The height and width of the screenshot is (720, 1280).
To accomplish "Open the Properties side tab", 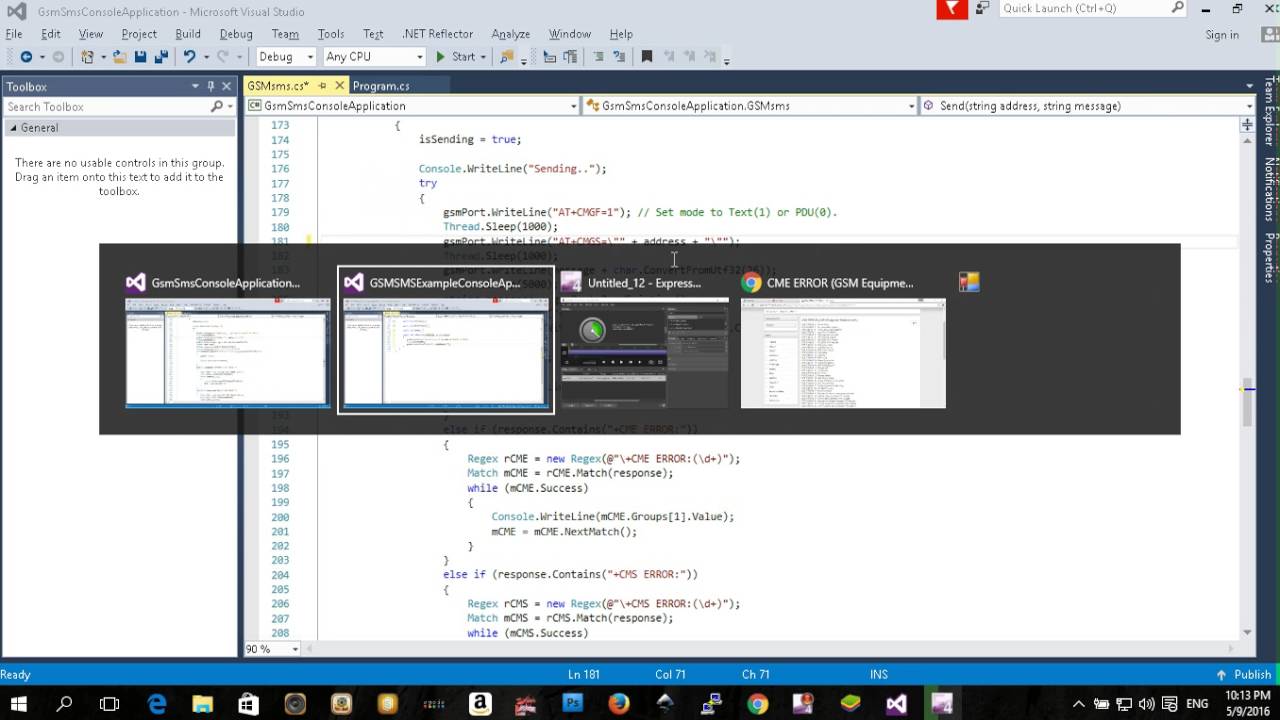I will (1270, 258).
